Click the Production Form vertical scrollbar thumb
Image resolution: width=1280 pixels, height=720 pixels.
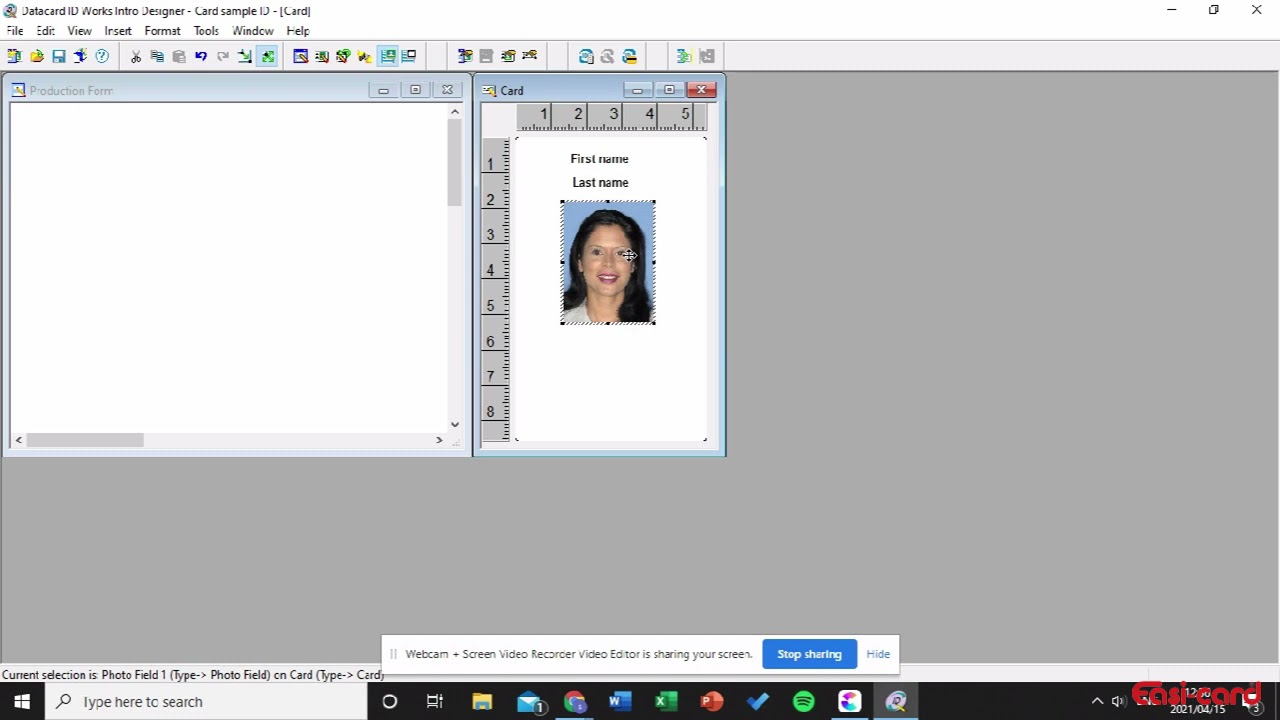pyautogui.click(x=455, y=164)
